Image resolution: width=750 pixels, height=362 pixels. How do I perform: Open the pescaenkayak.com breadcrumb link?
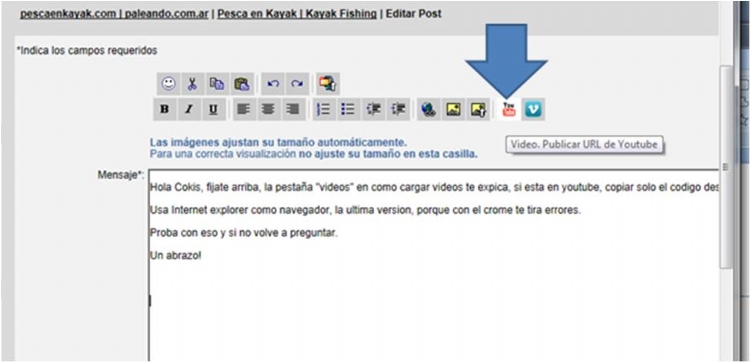(x=68, y=14)
